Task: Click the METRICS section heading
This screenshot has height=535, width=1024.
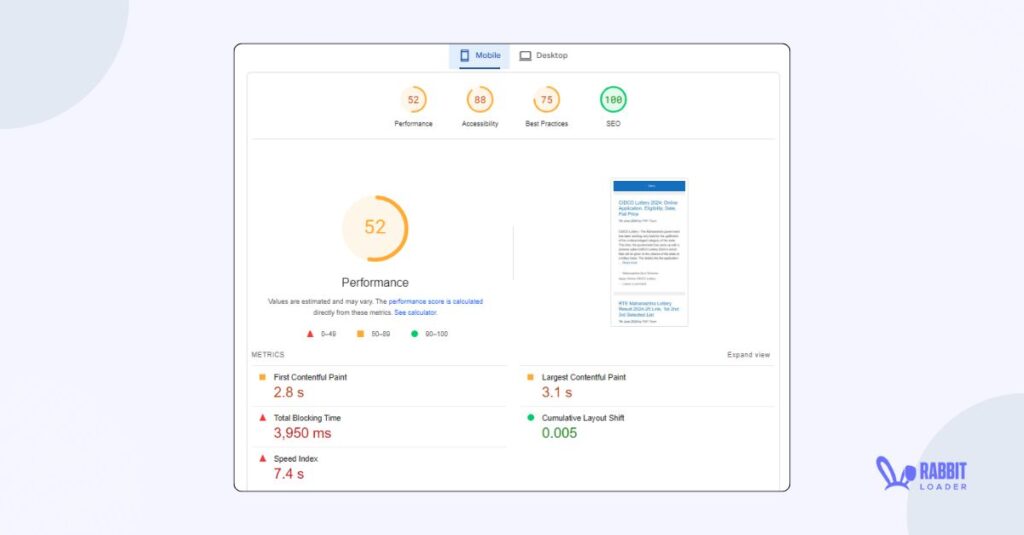Action: [268, 355]
